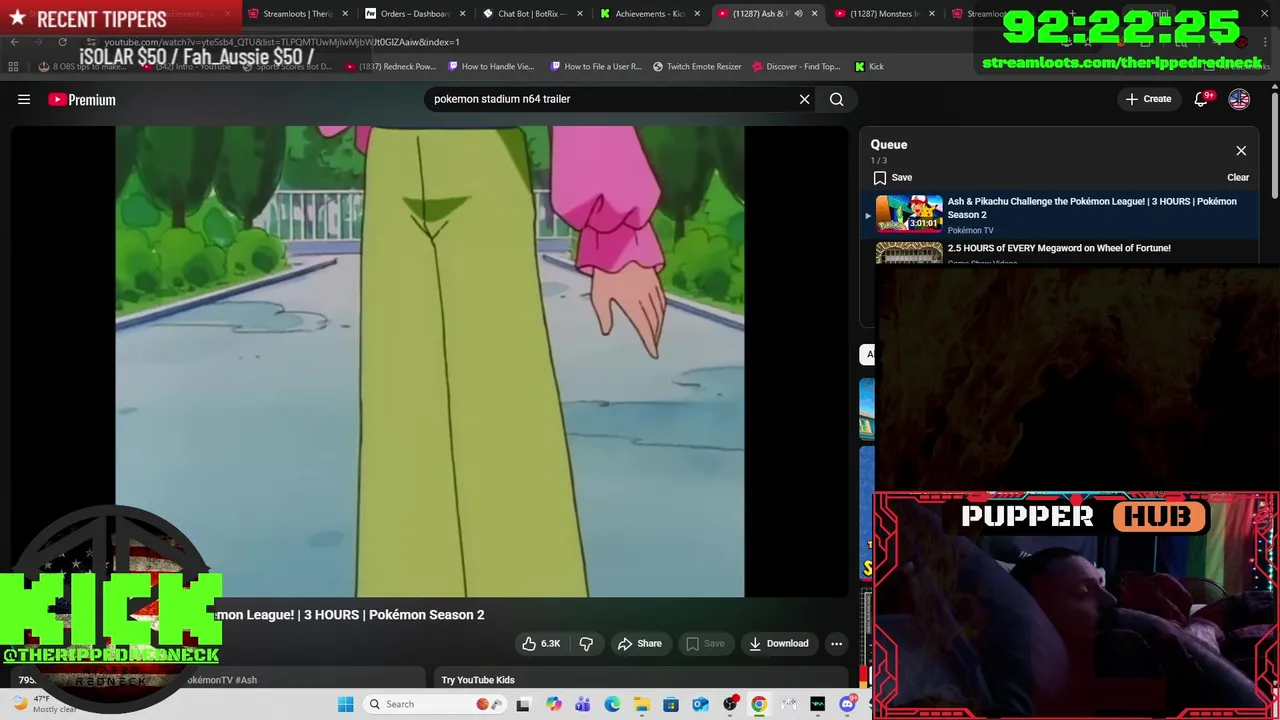Play Ash & Pikachu Challenge queue item
Image resolution: width=1280 pixels, height=720 pixels.
(1062, 215)
